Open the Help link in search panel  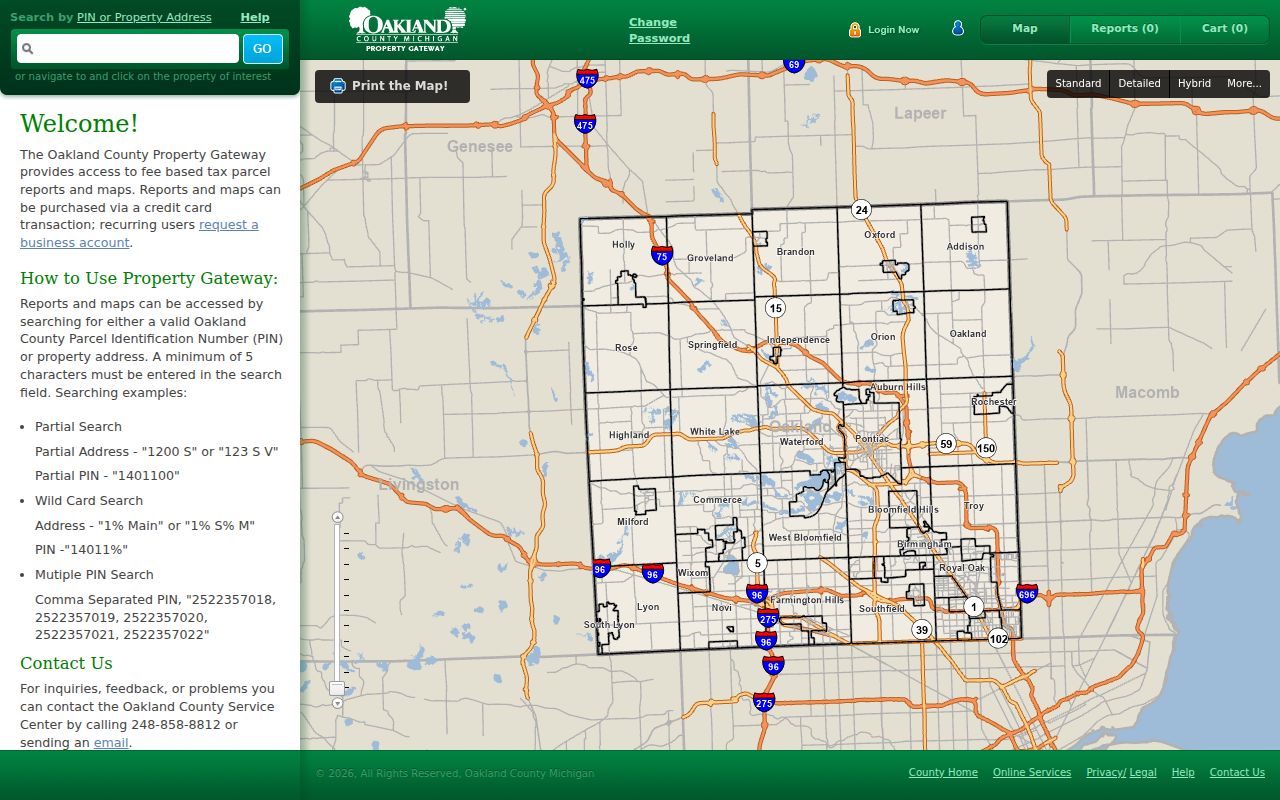[255, 17]
